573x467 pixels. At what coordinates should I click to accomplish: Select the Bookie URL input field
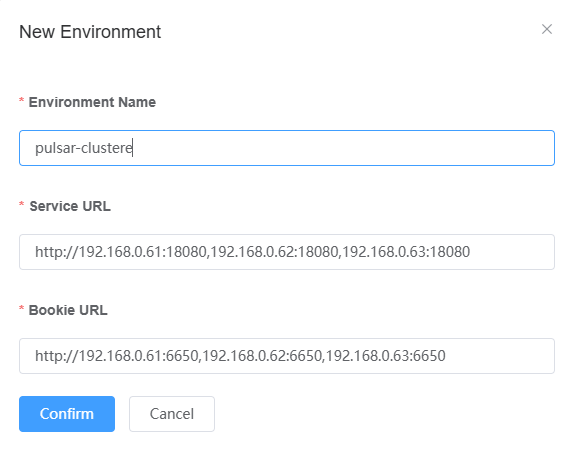(x=287, y=356)
